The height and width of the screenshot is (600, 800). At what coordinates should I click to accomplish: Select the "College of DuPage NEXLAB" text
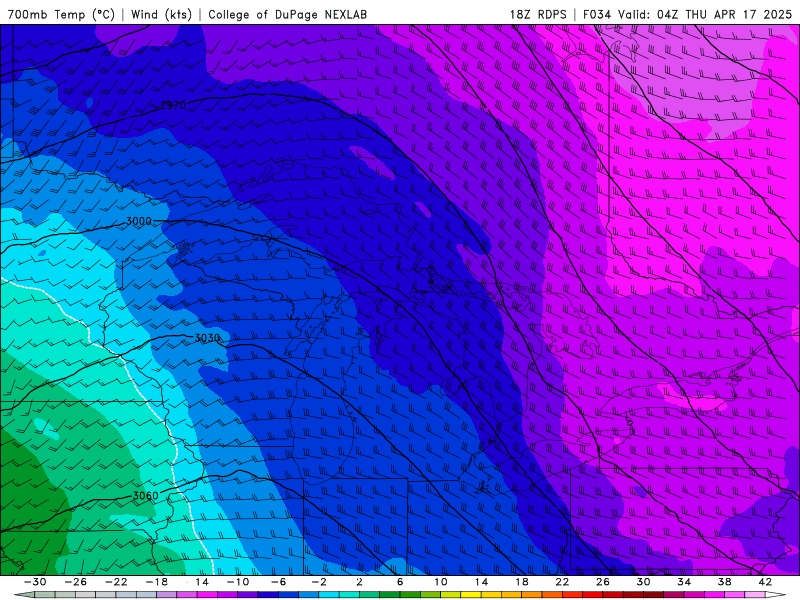tap(287, 14)
